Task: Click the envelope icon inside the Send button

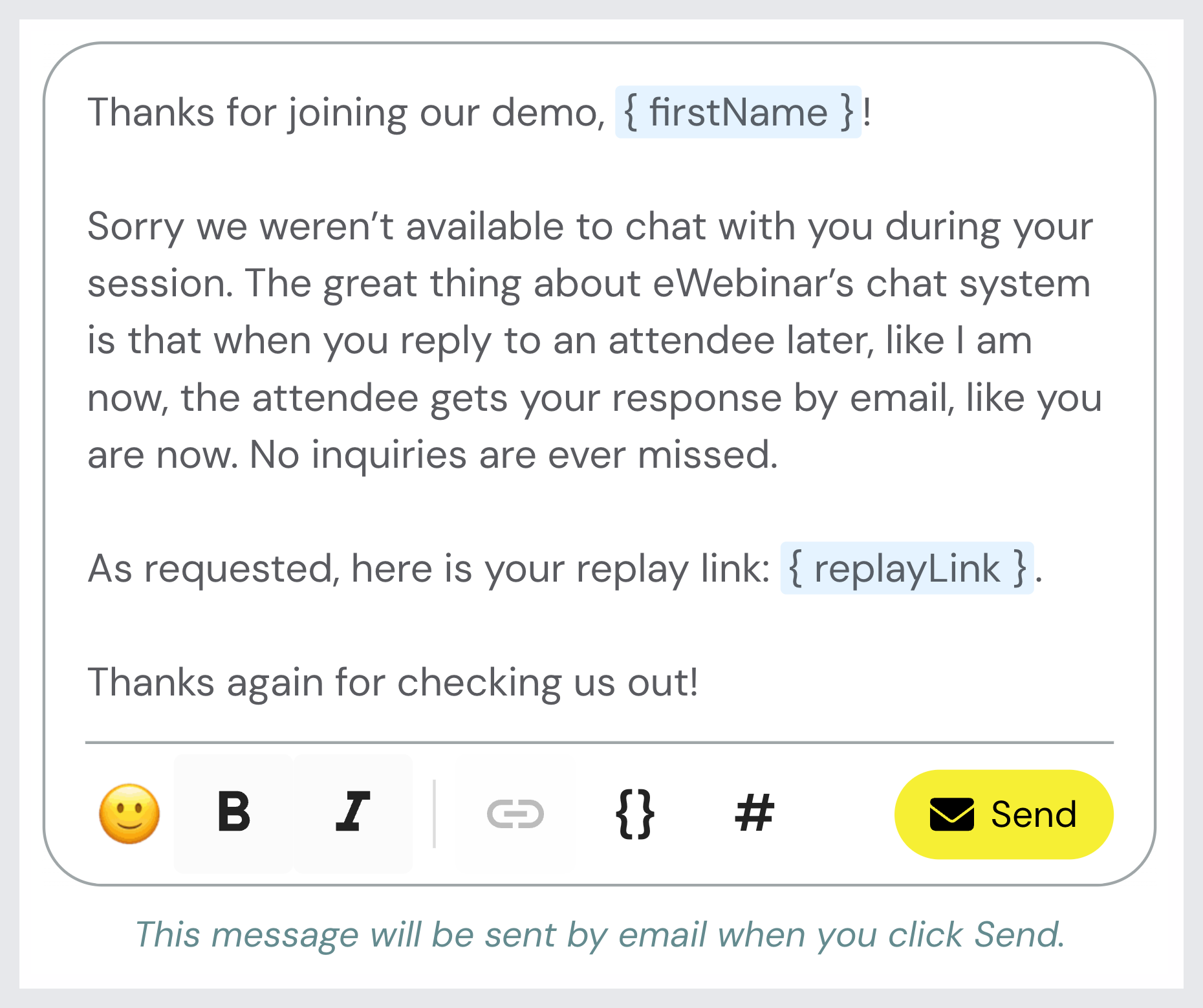Action: 951,814
